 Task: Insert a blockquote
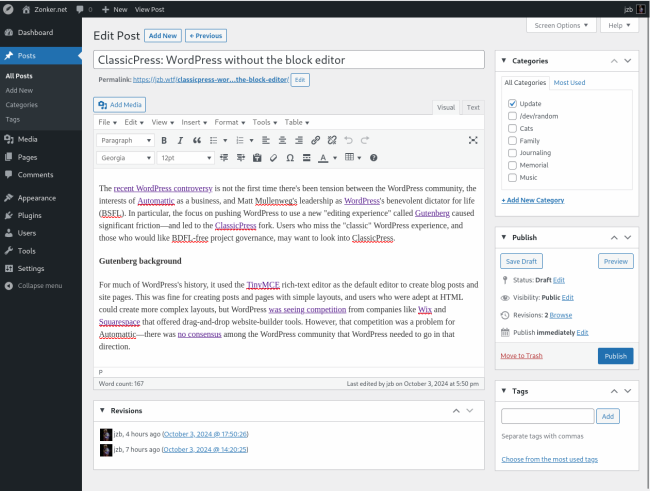(196, 141)
